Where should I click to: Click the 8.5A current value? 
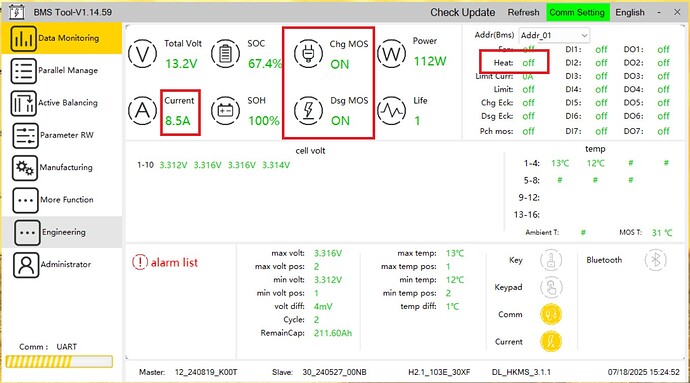tap(178, 121)
